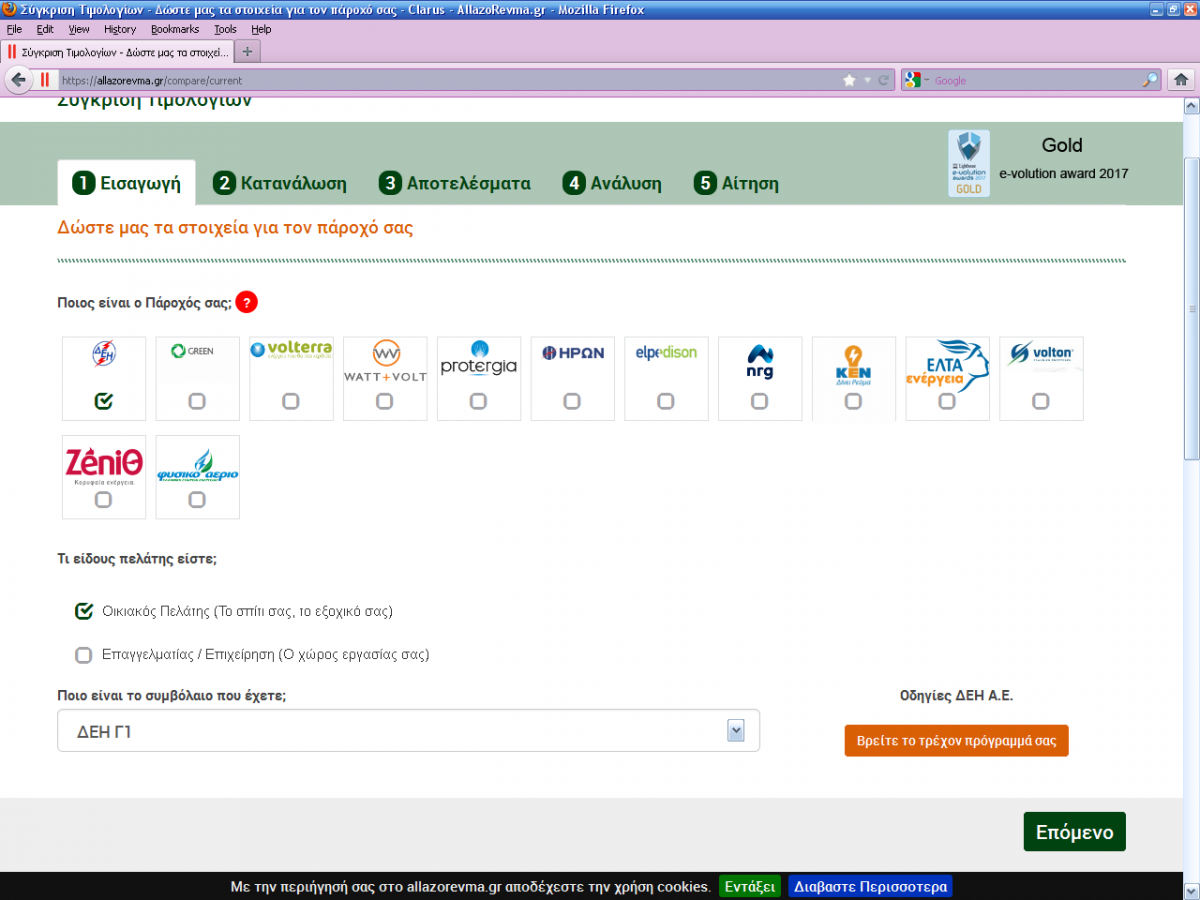
Task: Check the Watt+Volt provider checkbox
Action: 385,401
